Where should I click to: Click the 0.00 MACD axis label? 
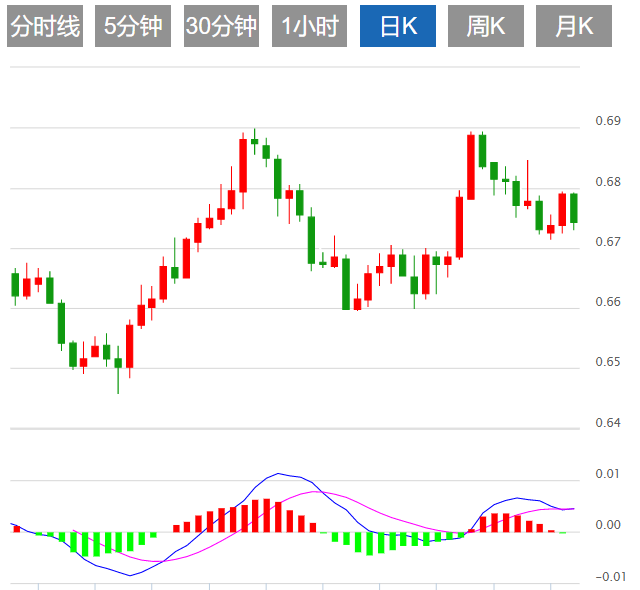coord(608,525)
